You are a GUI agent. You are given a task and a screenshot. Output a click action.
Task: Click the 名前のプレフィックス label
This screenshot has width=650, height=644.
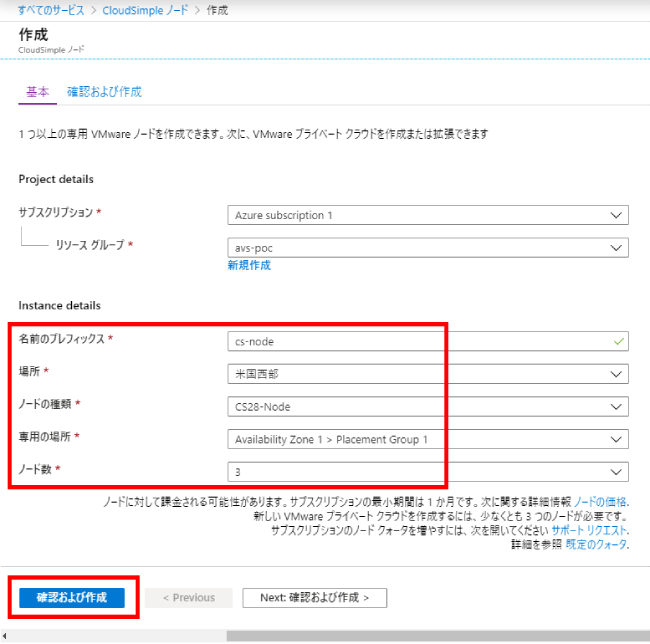[x=61, y=339]
